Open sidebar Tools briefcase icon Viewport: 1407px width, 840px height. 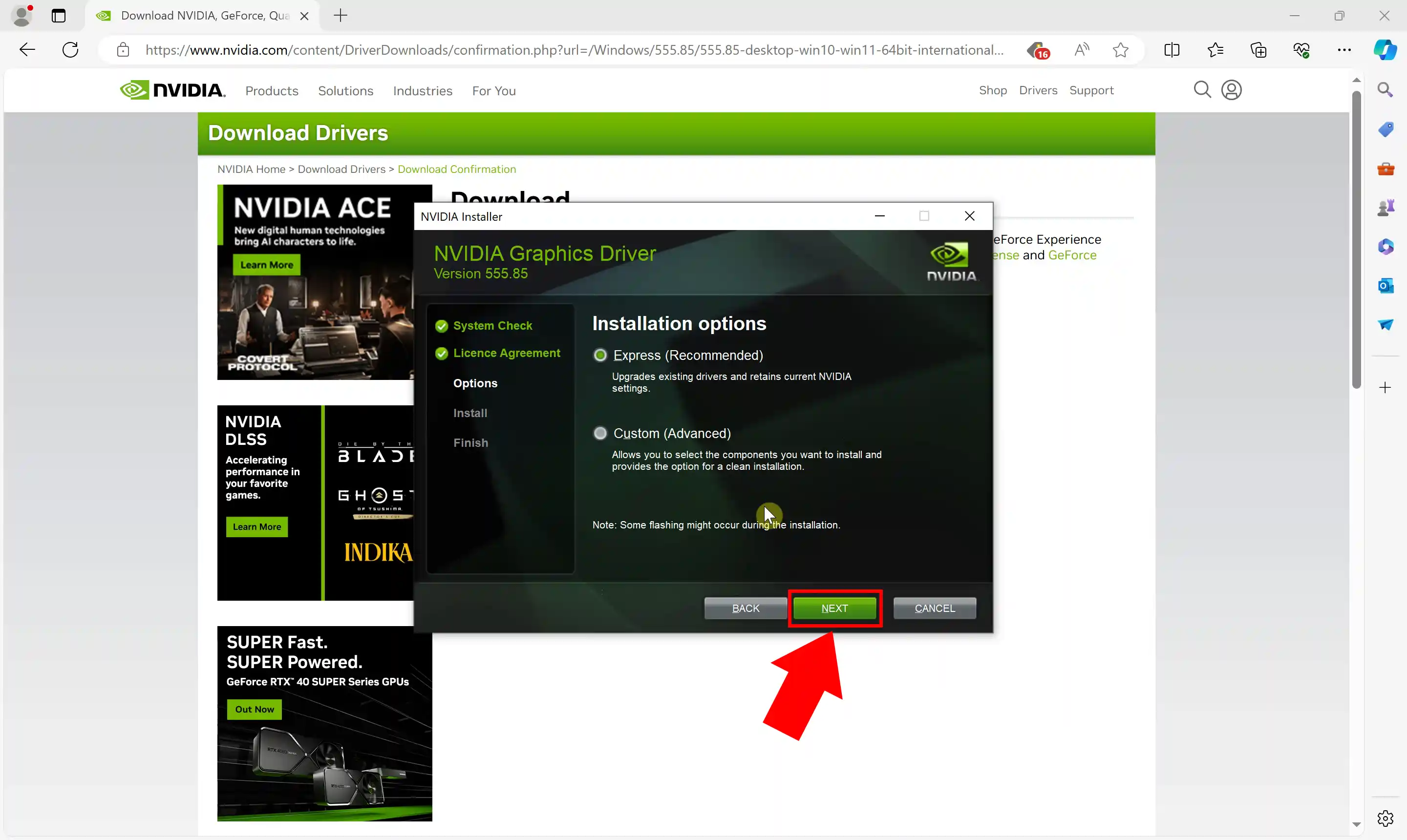click(1385, 168)
